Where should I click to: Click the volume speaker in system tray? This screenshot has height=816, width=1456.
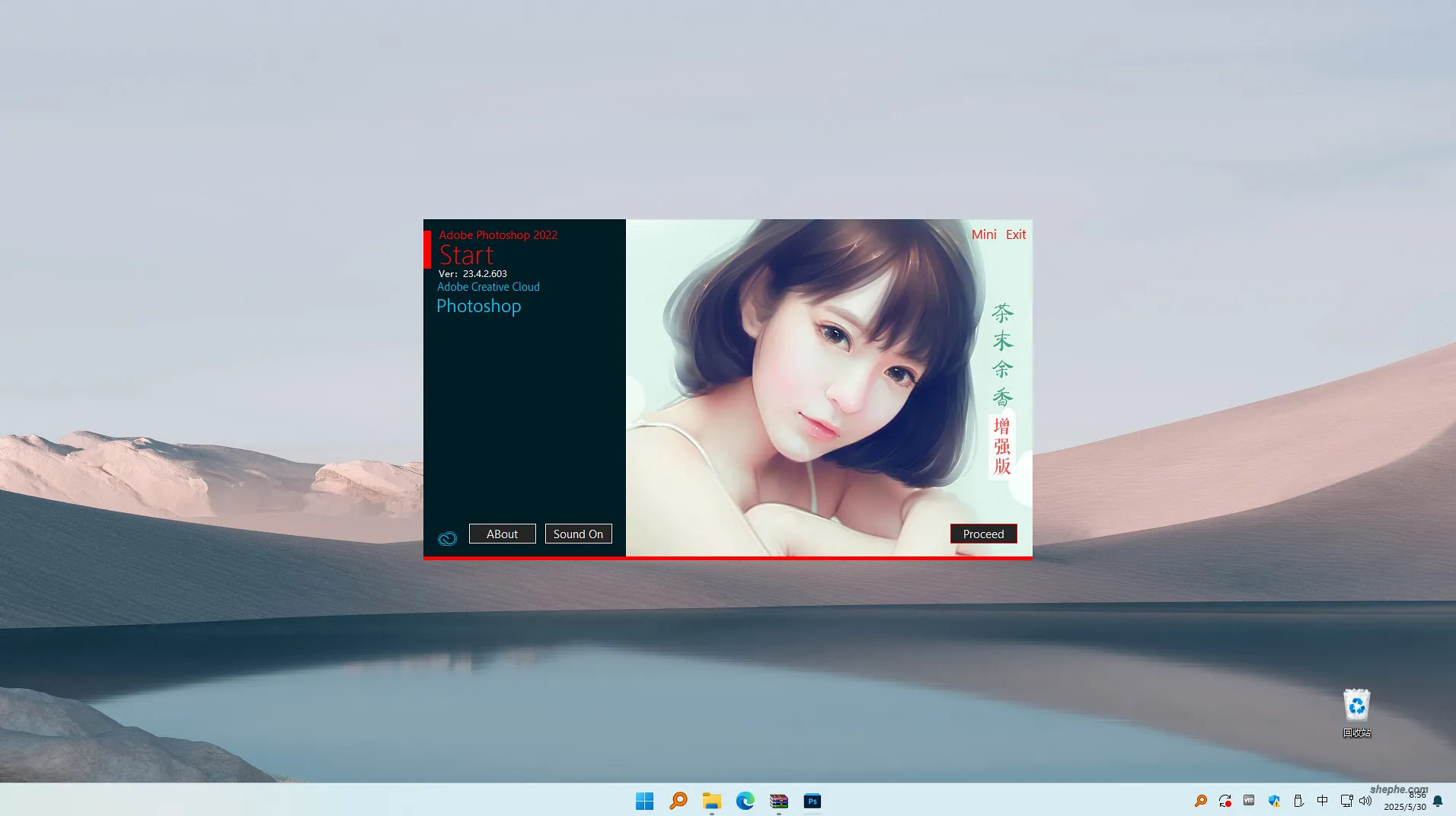click(x=1365, y=801)
